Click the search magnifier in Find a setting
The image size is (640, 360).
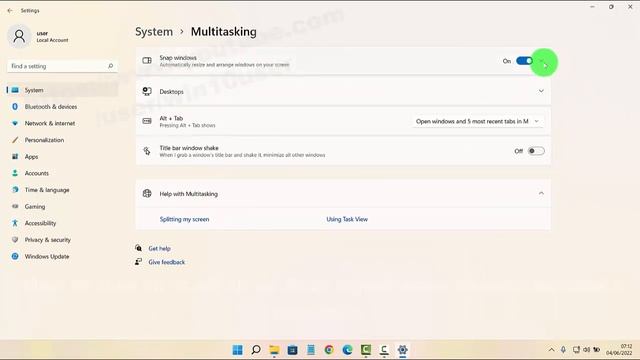coord(110,66)
